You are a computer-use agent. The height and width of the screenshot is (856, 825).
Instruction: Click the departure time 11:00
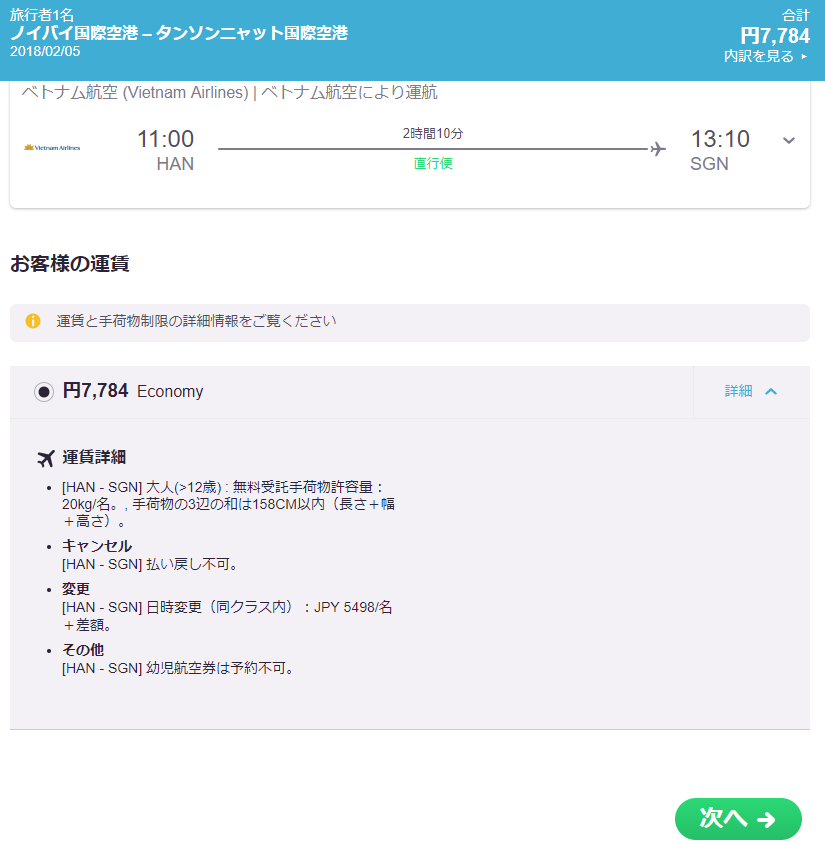(165, 139)
